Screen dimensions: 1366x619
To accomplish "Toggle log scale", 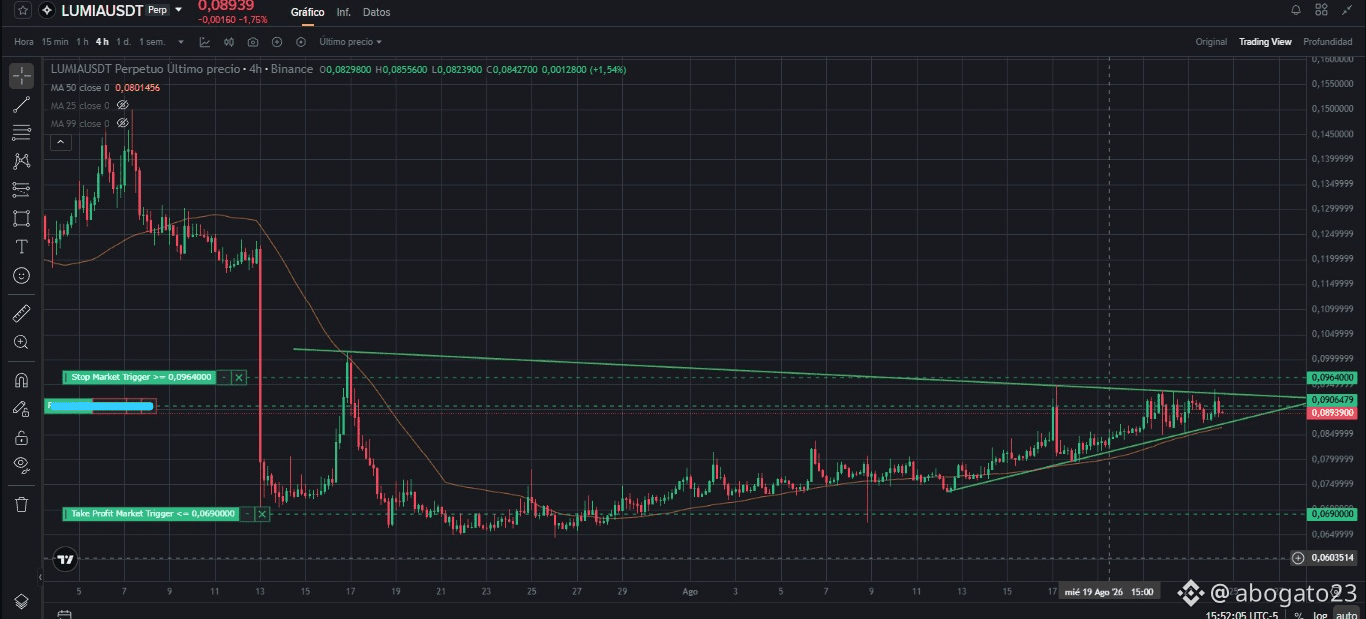I will coord(1320,616).
